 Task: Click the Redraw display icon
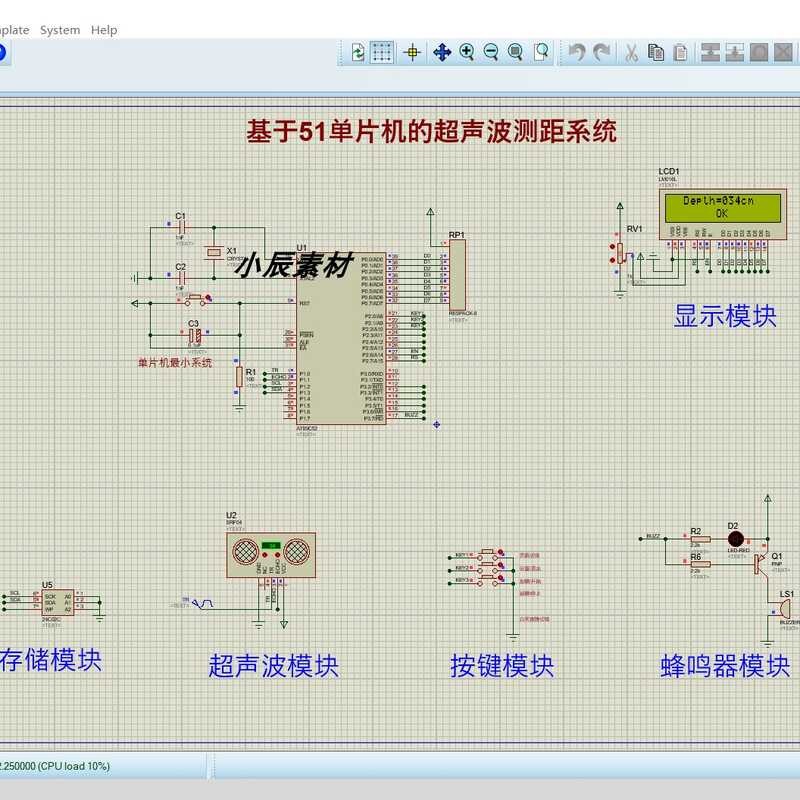(x=358, y=53)
